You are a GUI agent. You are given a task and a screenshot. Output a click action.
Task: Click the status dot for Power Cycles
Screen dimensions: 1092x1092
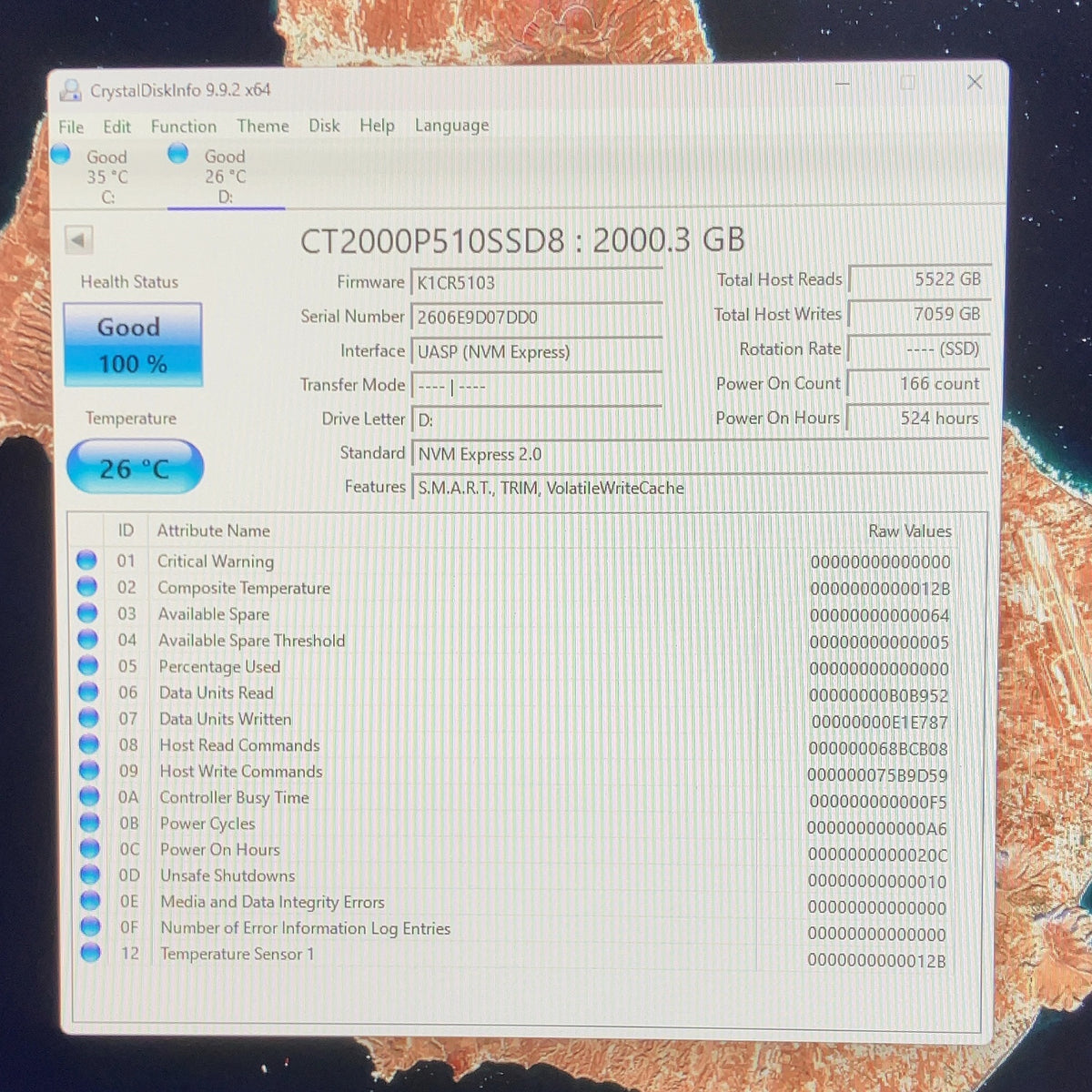point(89,823)
